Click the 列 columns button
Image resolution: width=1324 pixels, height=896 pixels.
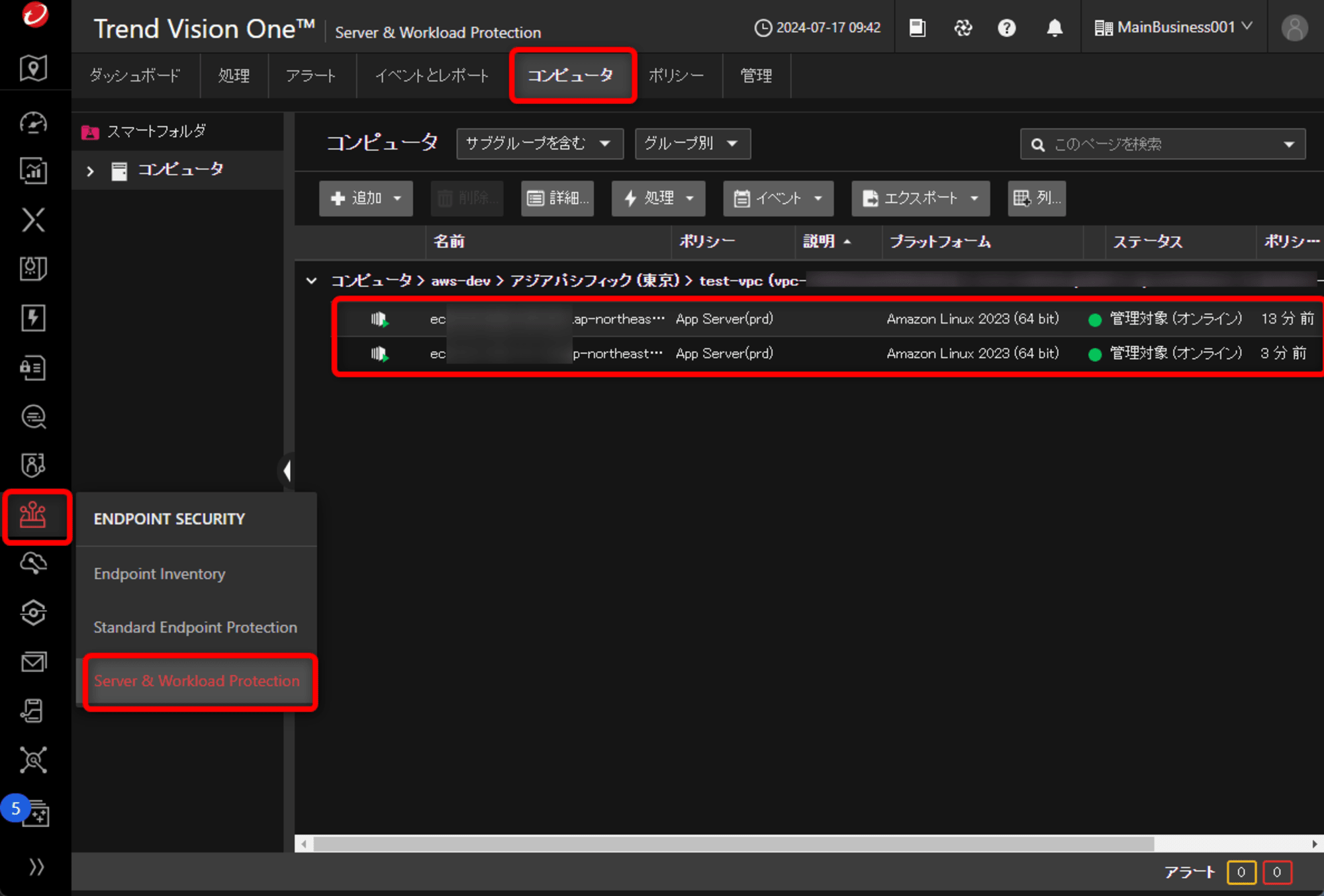[x=1037, y=198]
